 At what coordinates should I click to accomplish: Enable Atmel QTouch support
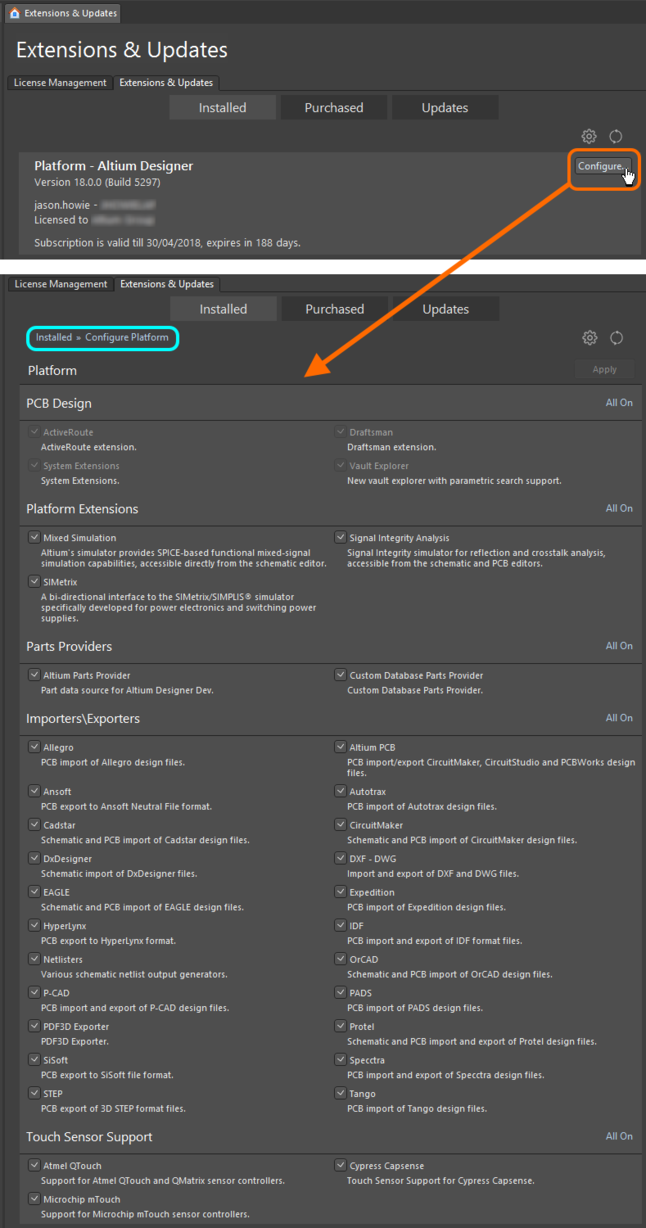coord(34,1165)
